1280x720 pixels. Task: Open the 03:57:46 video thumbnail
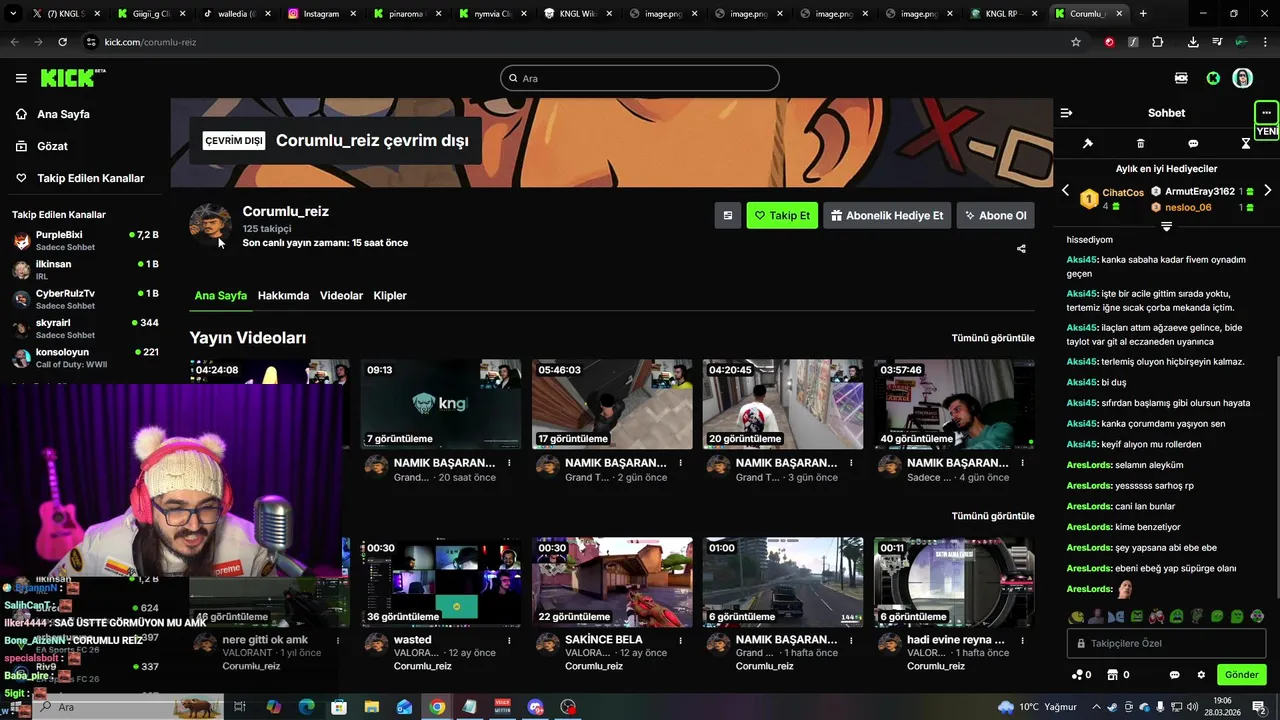coord(954,404)
